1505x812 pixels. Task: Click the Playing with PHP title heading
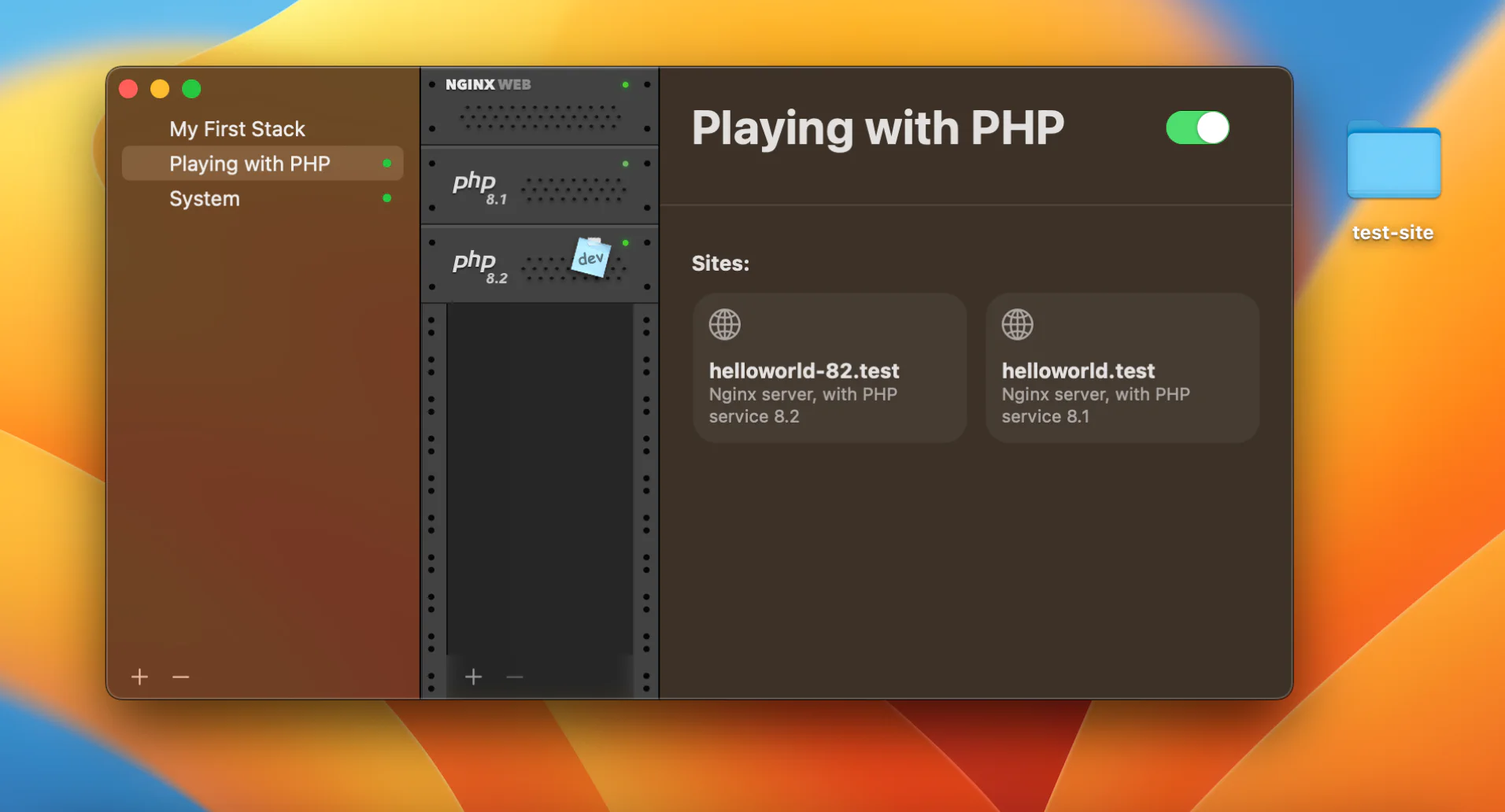click(x=878, y=128)
